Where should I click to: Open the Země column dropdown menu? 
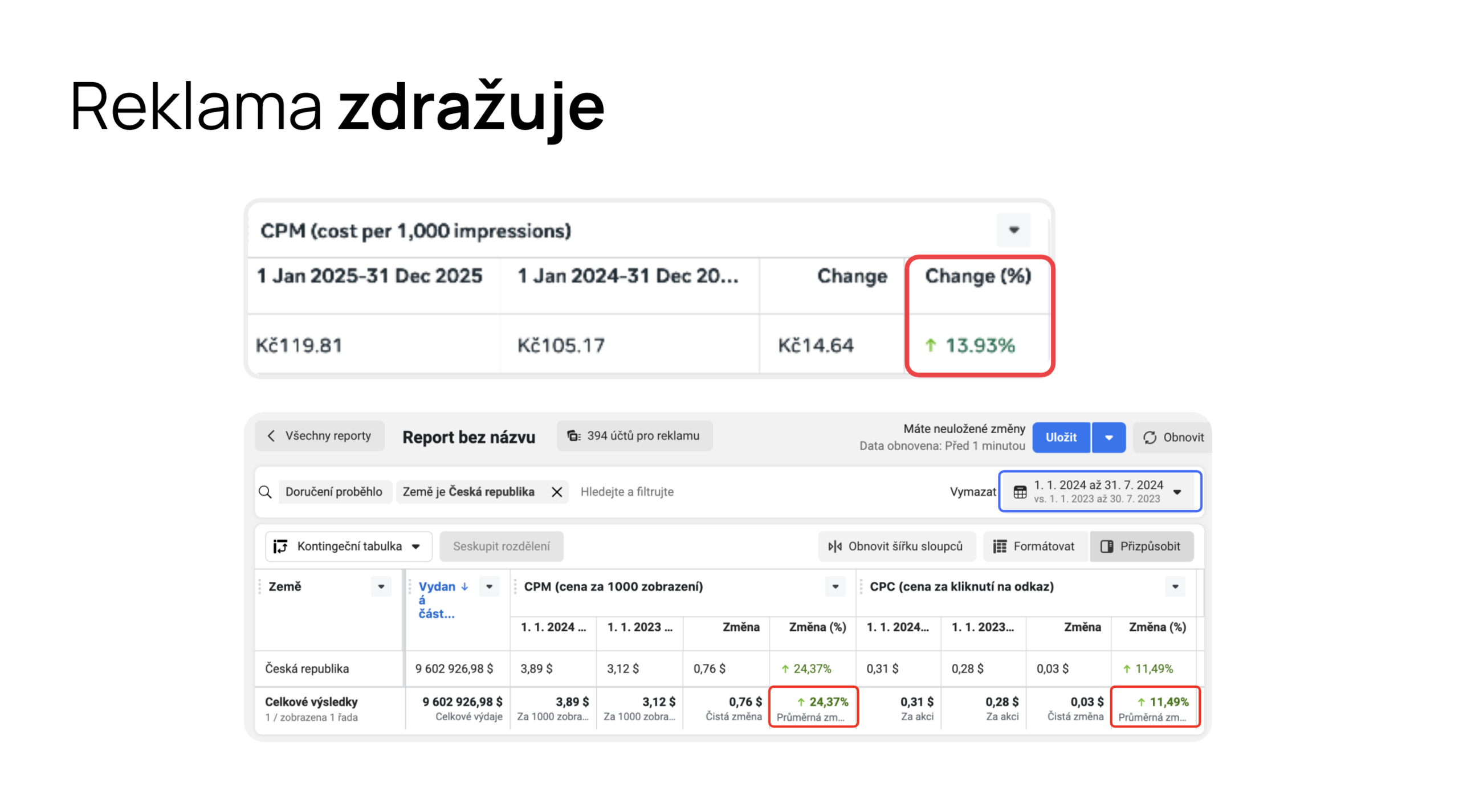point(381,587)
